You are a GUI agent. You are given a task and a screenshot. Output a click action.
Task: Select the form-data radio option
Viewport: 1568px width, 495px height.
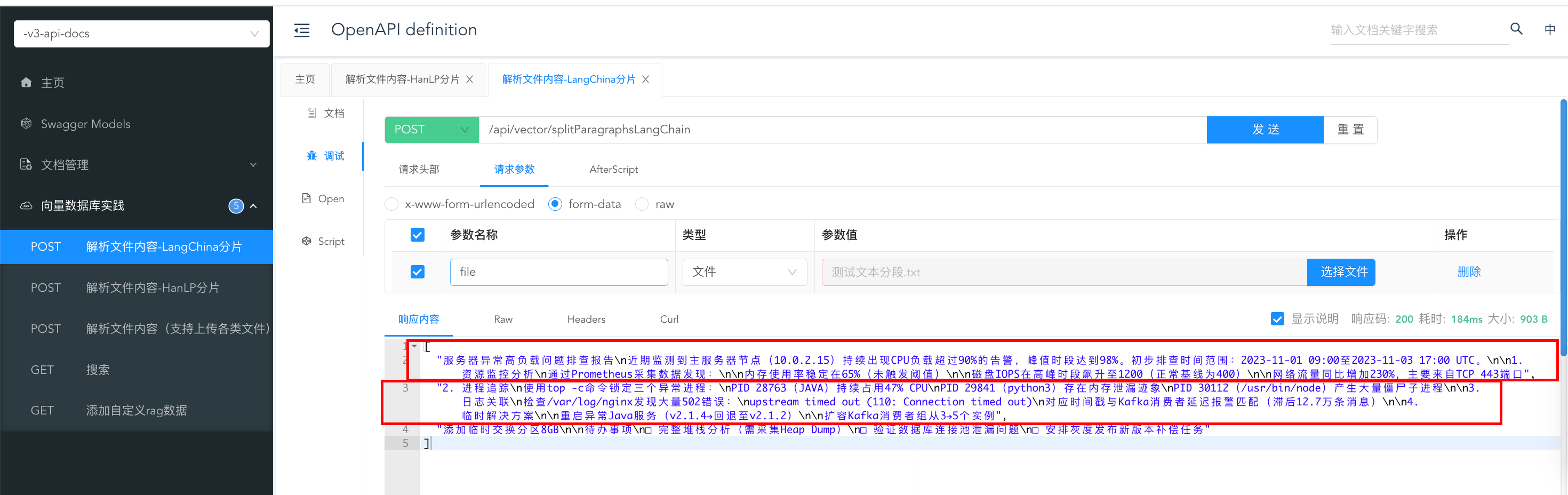[x=555, y=204]
